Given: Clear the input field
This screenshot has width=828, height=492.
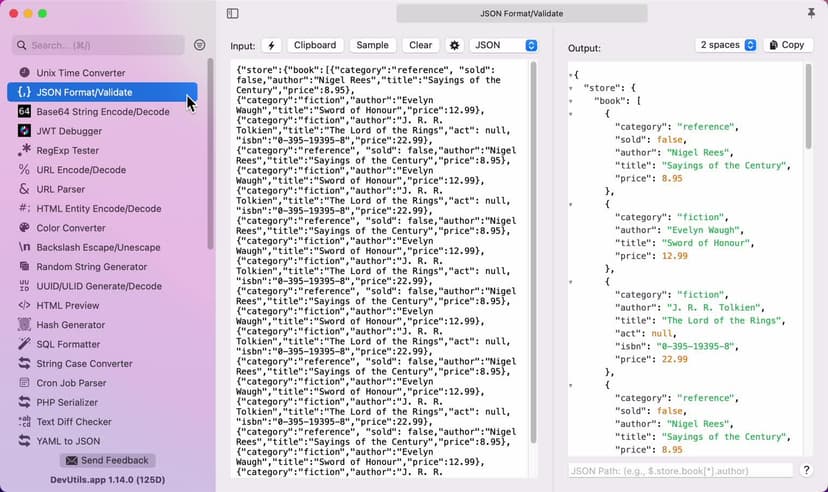Looking at the screenshot, I should 420,45.
